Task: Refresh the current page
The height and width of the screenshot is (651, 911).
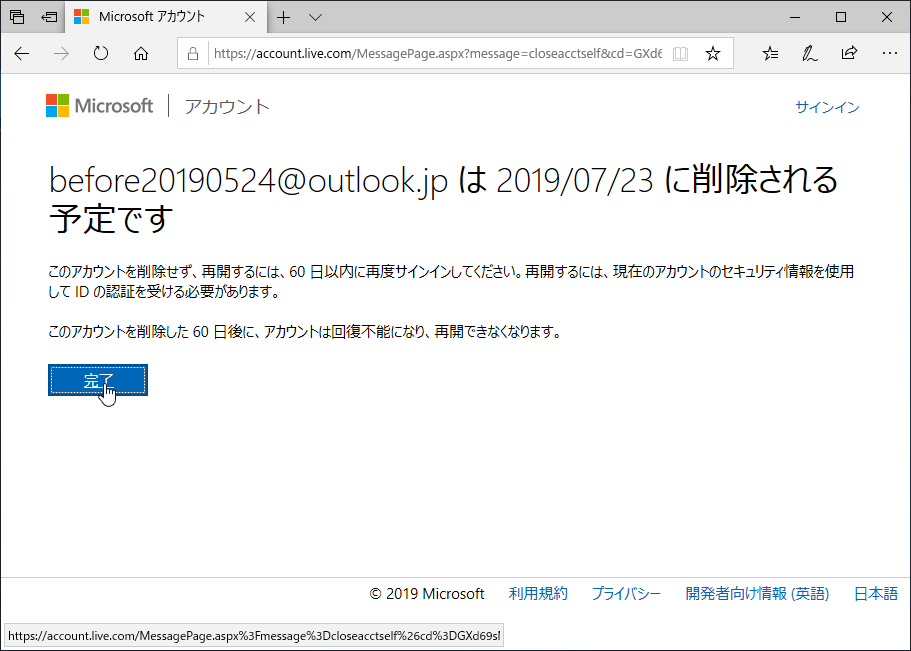Action: click(101, 53)
